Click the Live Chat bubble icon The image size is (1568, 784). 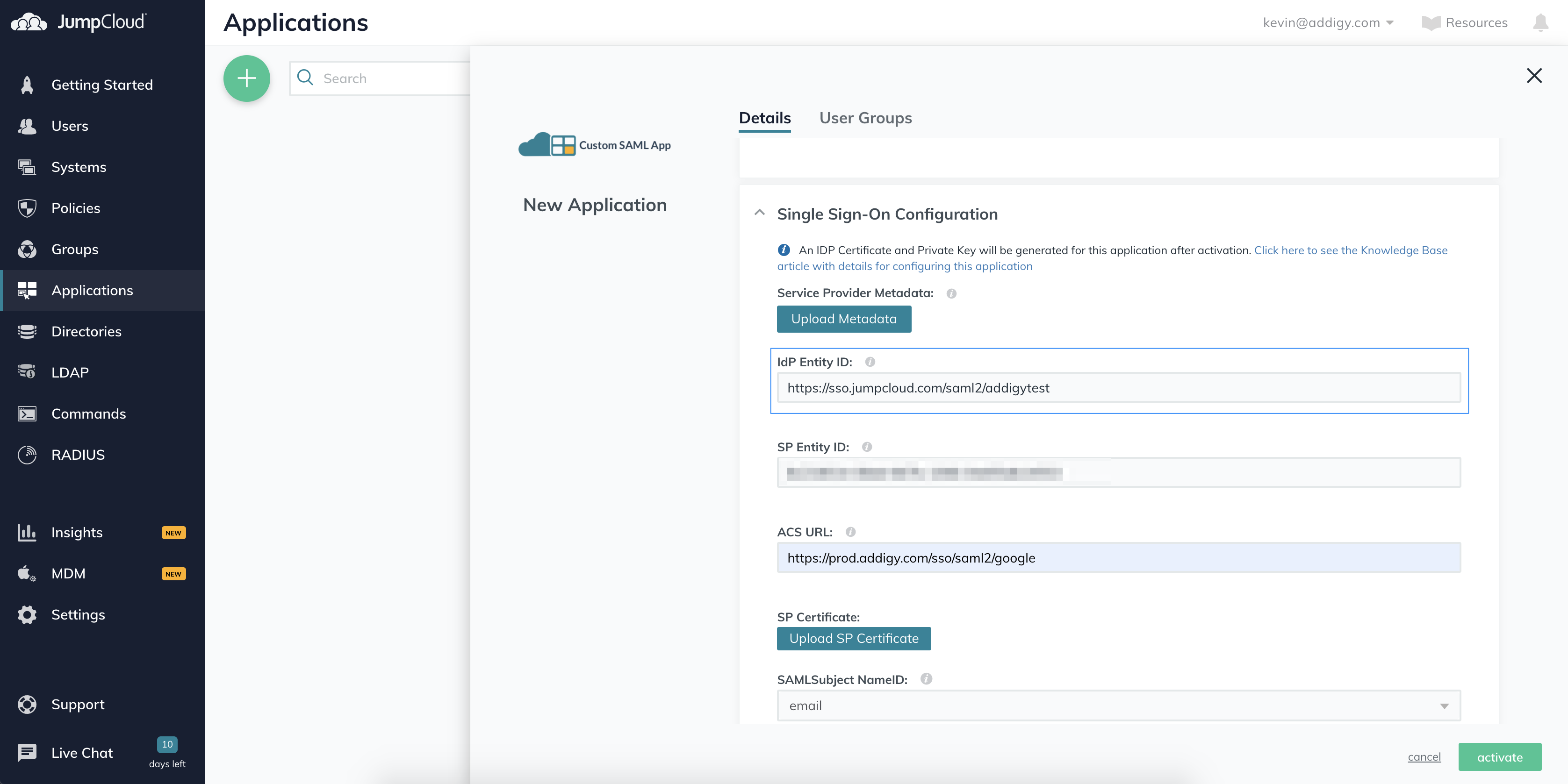(x=27, y=753)
